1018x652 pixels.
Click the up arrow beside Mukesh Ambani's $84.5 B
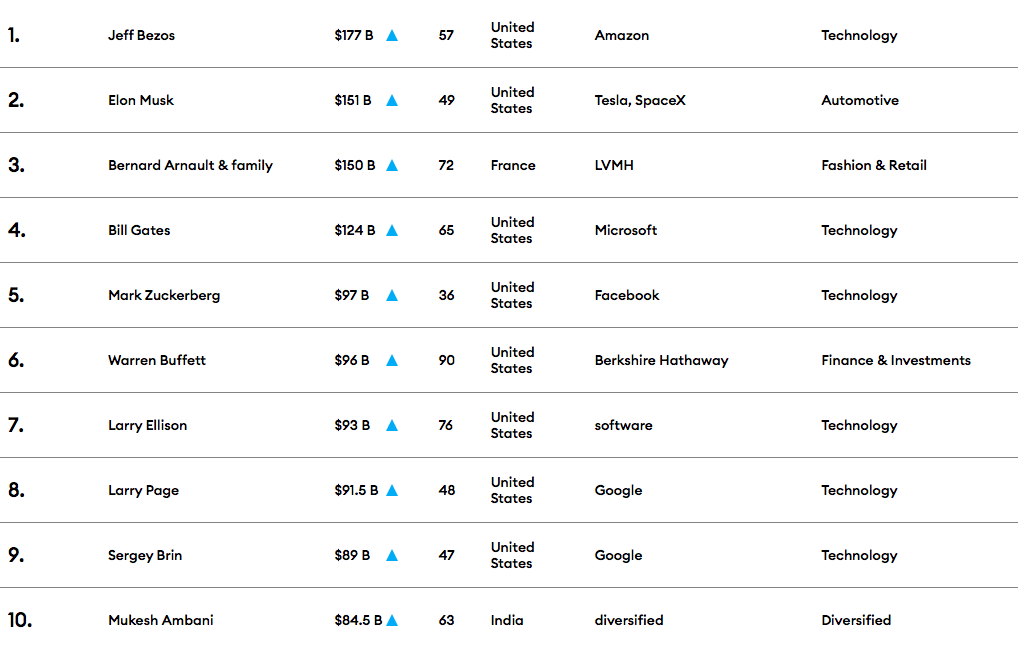pos(392,621)
